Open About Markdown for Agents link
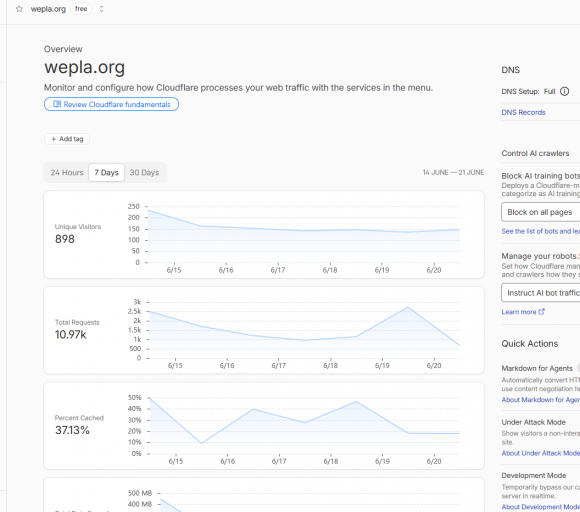 (x=541, y=400)
